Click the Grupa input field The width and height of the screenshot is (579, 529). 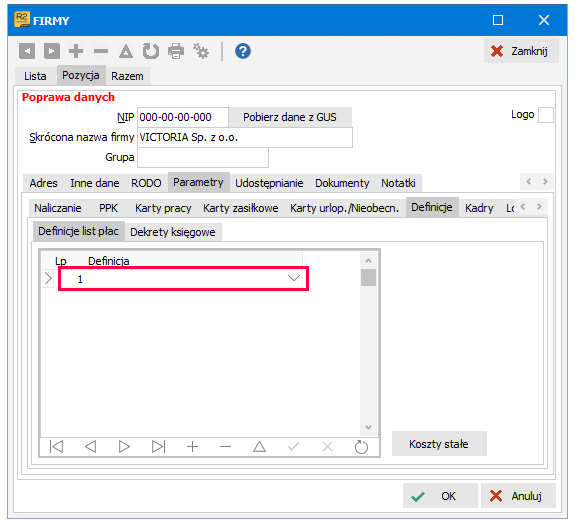tap(203, 157)
